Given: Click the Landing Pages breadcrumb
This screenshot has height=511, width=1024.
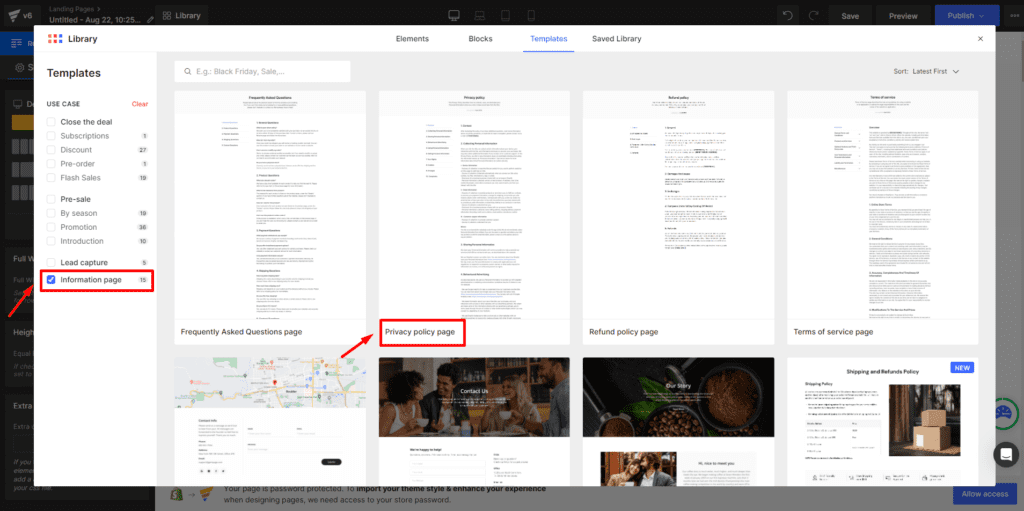Looking at the screenshot, I should pos(72,9).
